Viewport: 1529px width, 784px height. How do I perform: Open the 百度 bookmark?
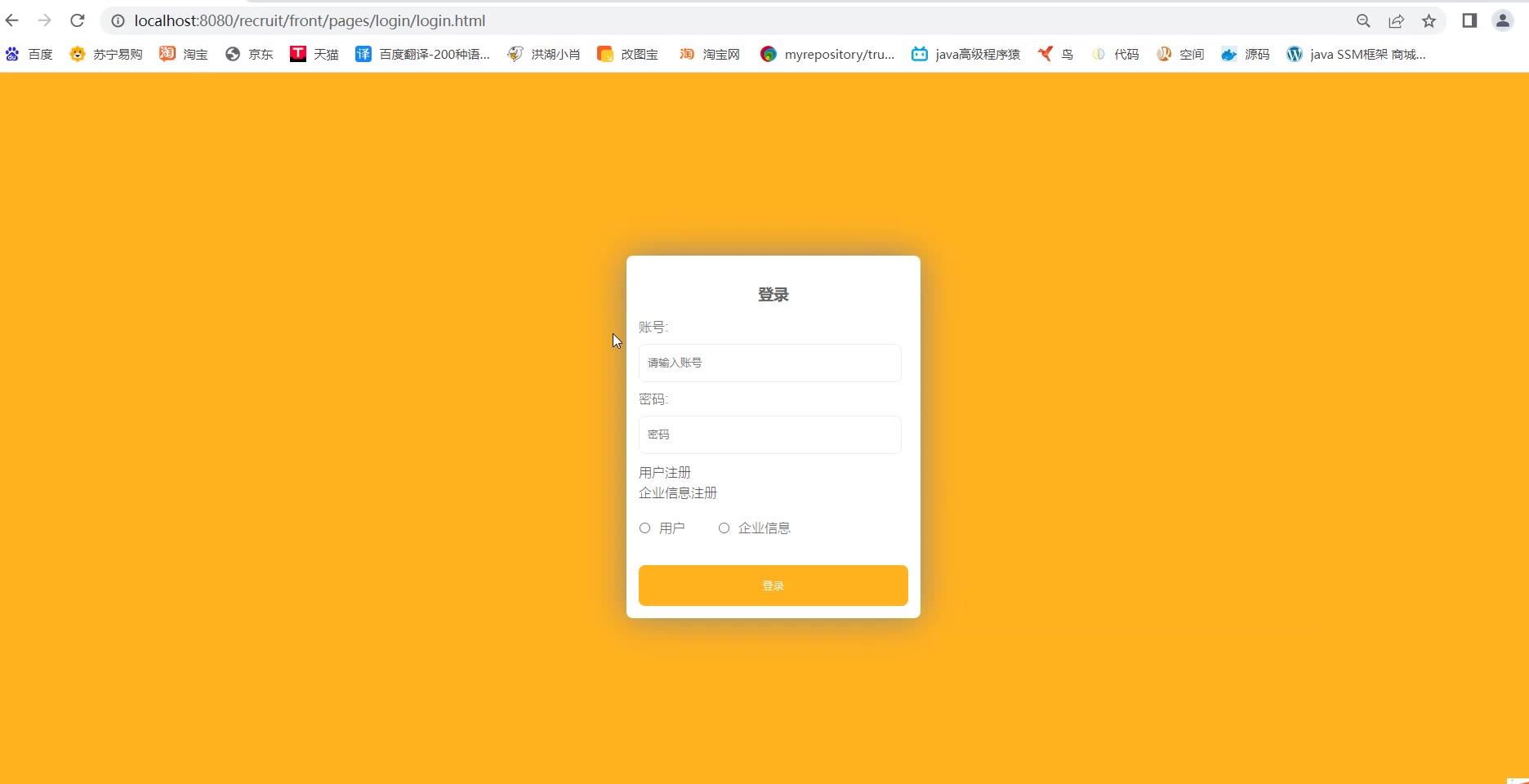(29, 54)
